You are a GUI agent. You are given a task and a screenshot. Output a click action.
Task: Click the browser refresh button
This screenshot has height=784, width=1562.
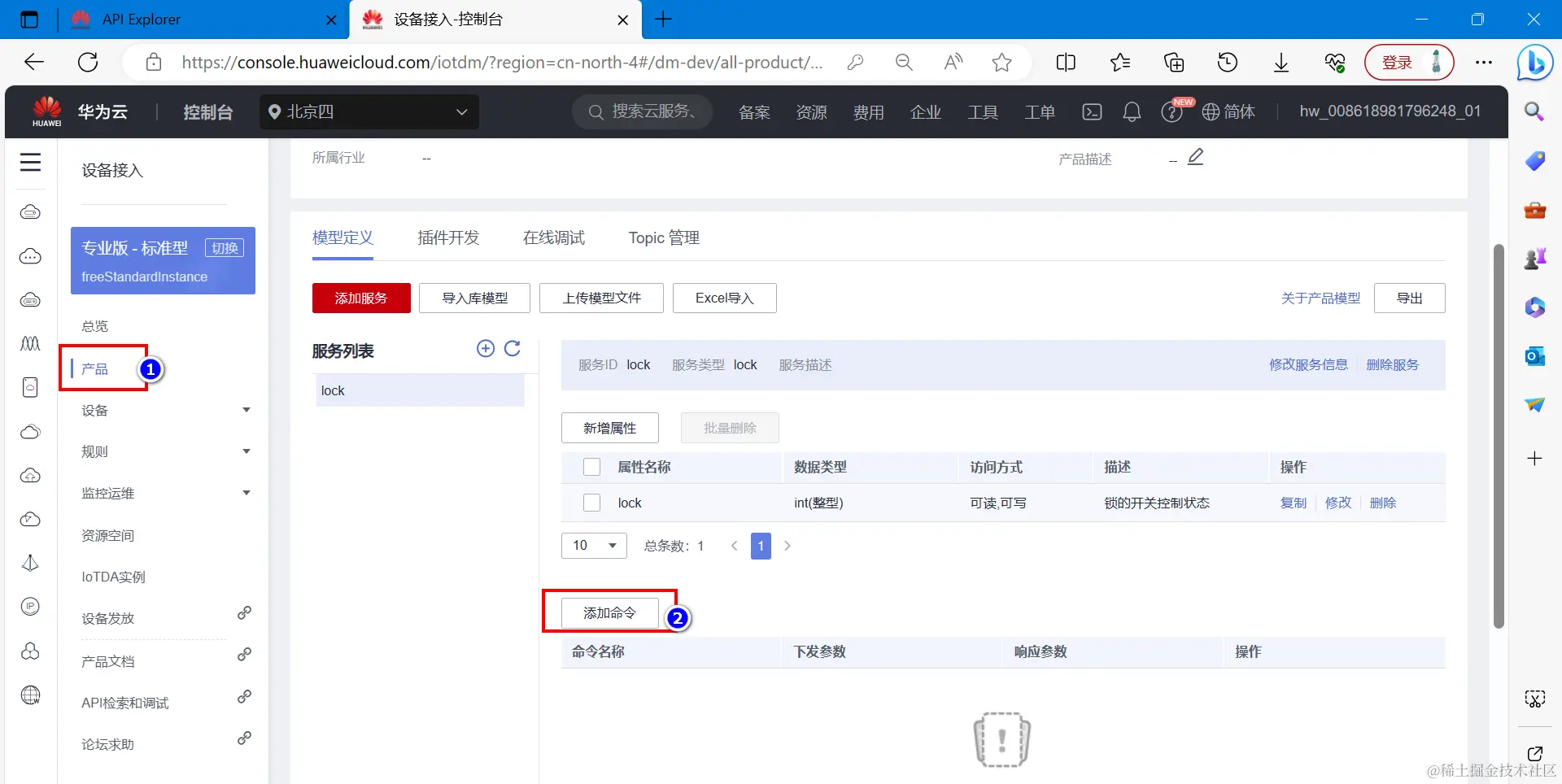[88, 63]
